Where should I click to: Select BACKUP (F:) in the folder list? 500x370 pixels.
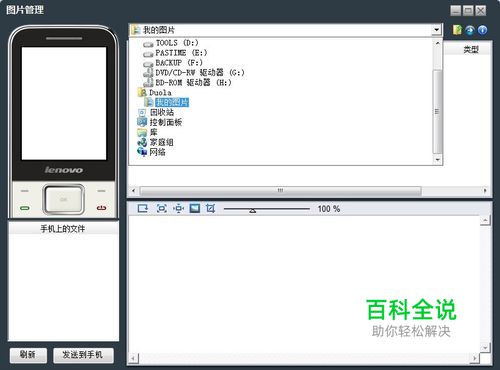pyautogui.click(x=179, y=63)
